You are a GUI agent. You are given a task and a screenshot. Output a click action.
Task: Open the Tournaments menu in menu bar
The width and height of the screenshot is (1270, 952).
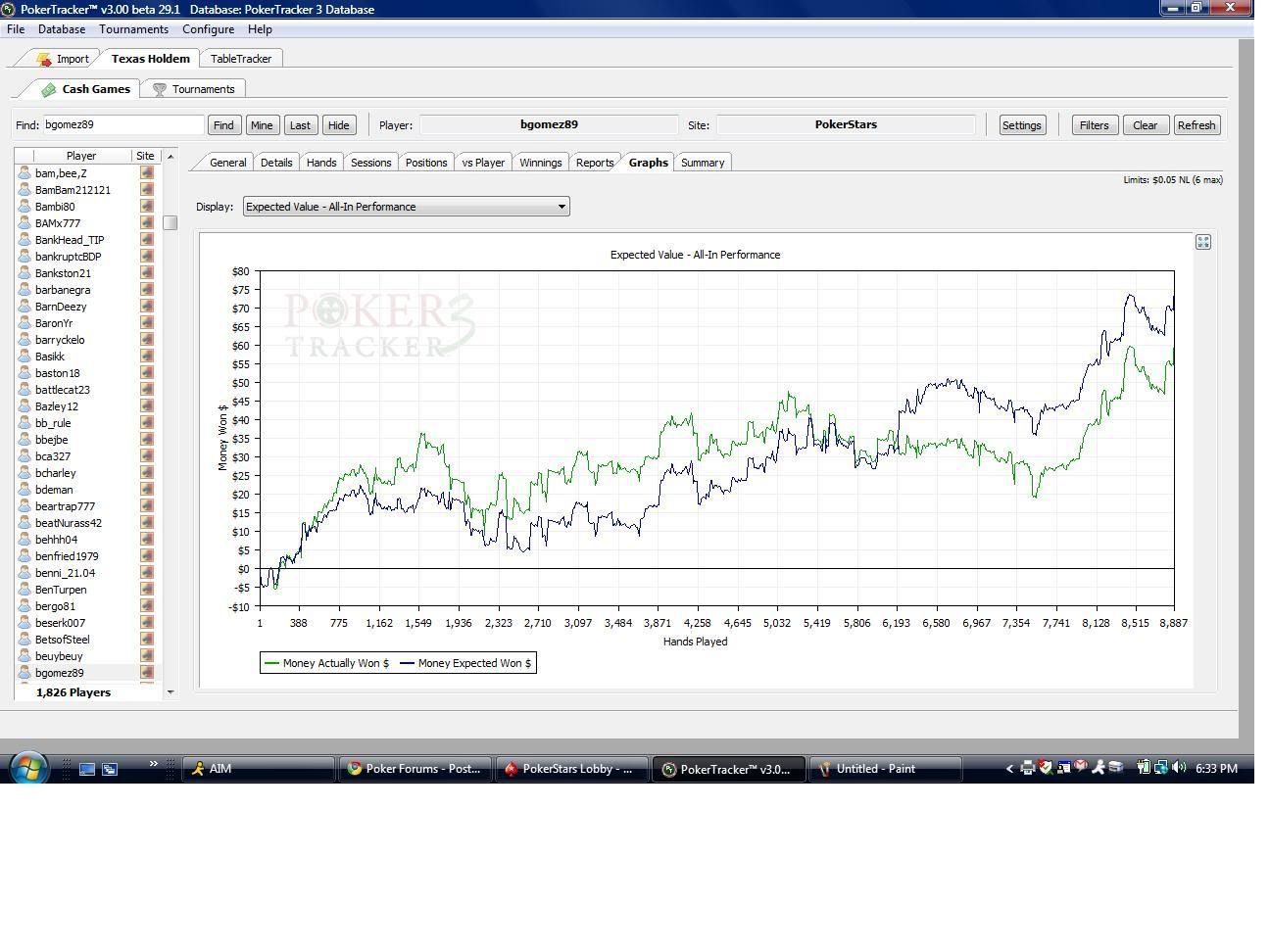coord(133,29)
